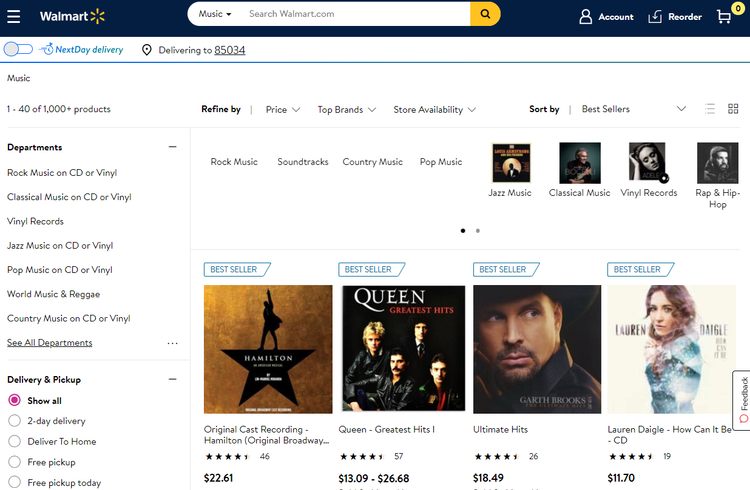Click the three dots beside See All Departments
The image size is (750, 490).
173,343
